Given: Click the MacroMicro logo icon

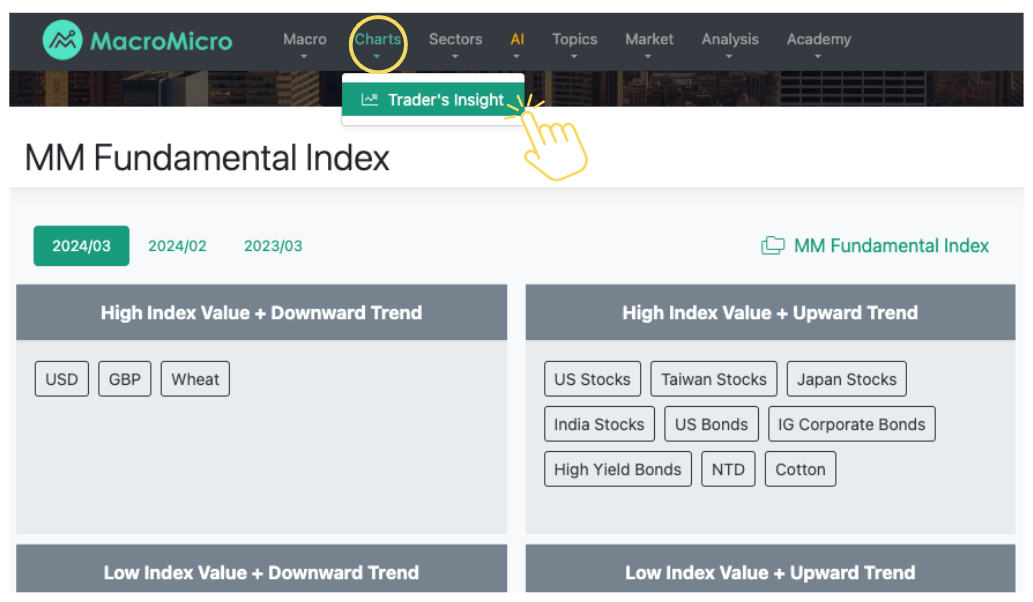Looking at the screenshot, I should (x=63, y=40).
